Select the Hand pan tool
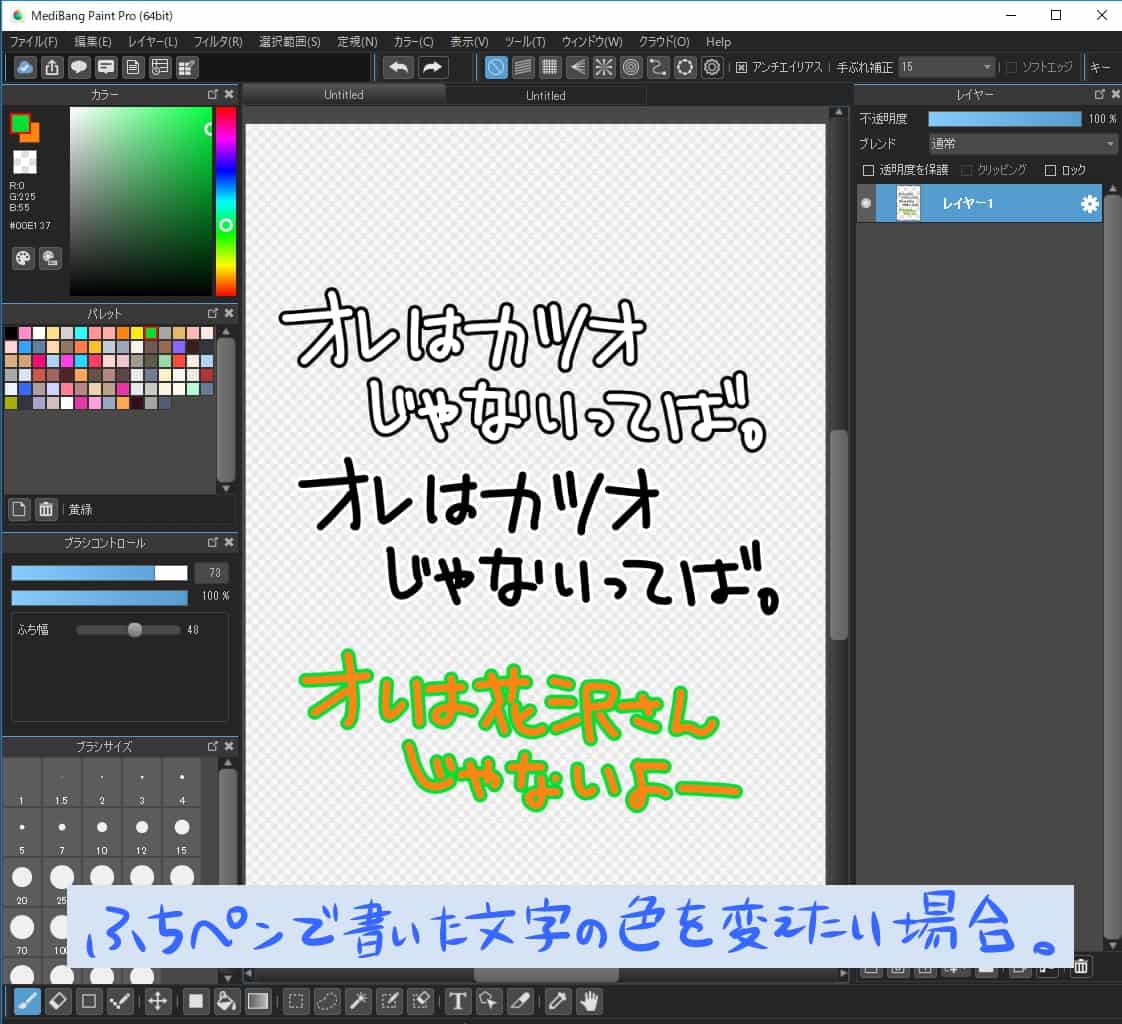1122x1024 pixels. 589,1000
